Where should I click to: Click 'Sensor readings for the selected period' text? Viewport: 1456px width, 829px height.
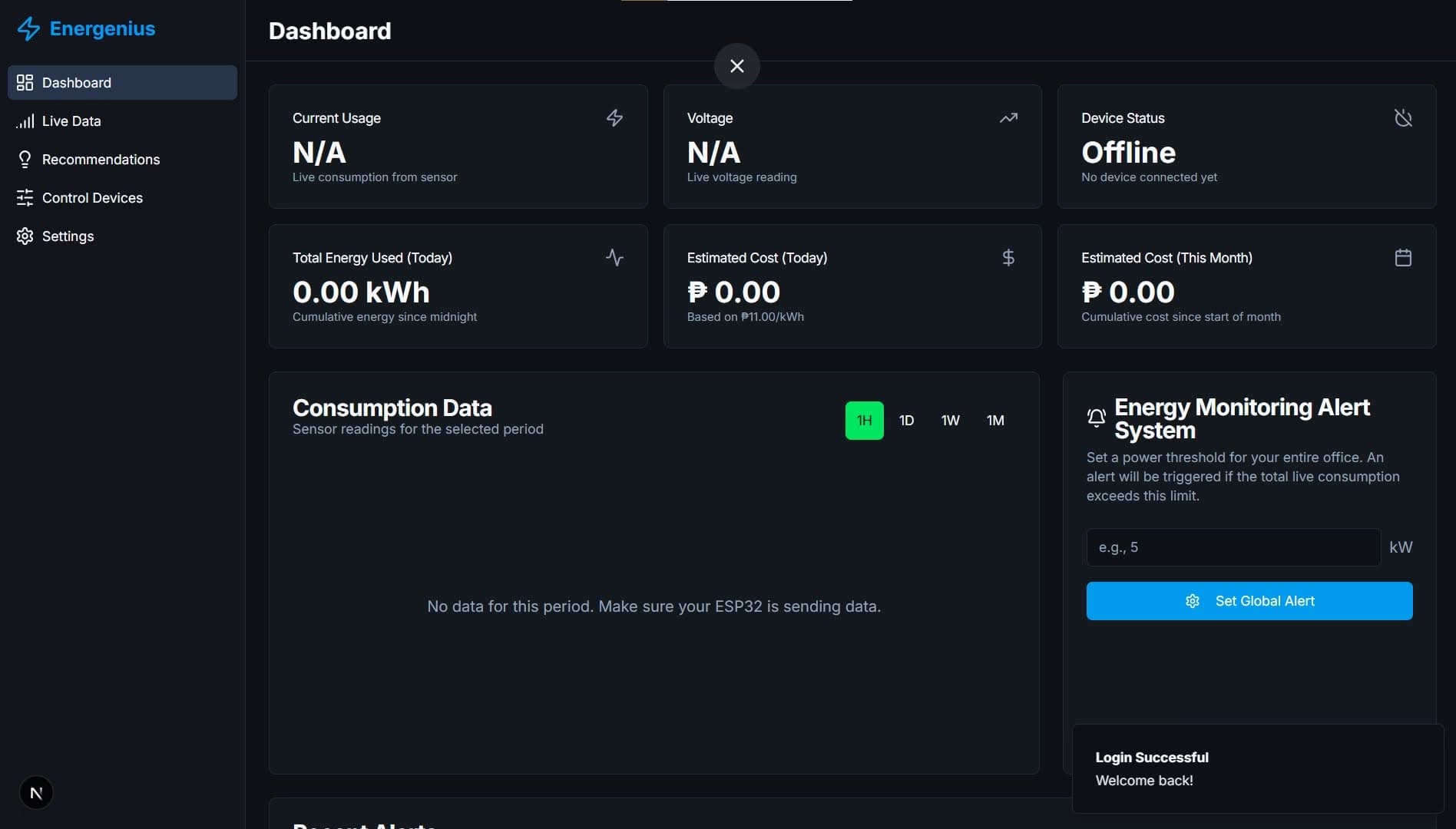418,429
